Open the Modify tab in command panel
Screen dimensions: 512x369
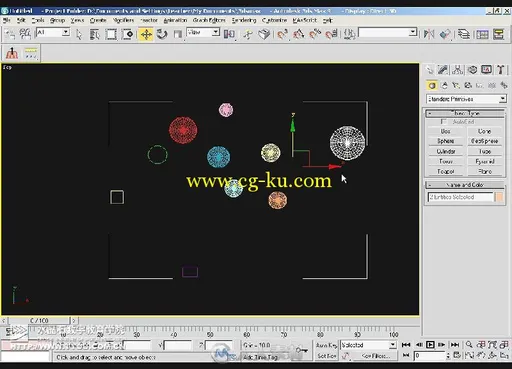pos(443,70)
